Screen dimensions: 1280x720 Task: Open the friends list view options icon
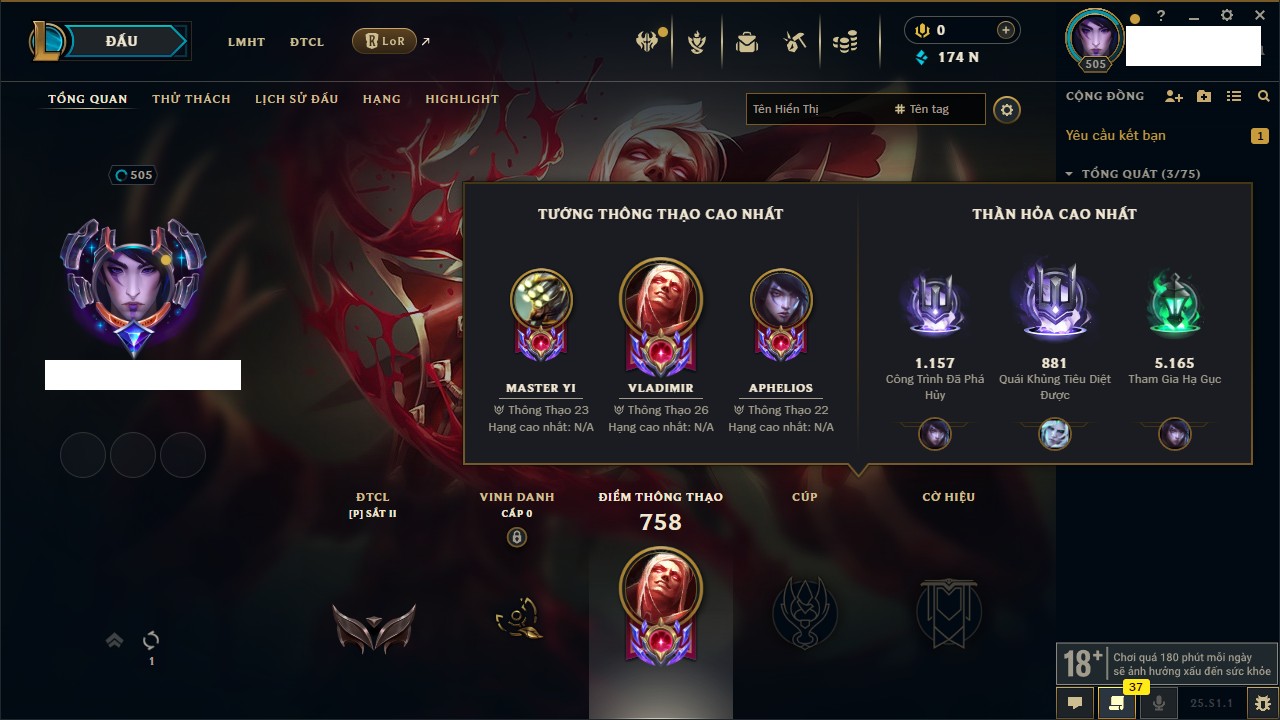point(1234,96)
